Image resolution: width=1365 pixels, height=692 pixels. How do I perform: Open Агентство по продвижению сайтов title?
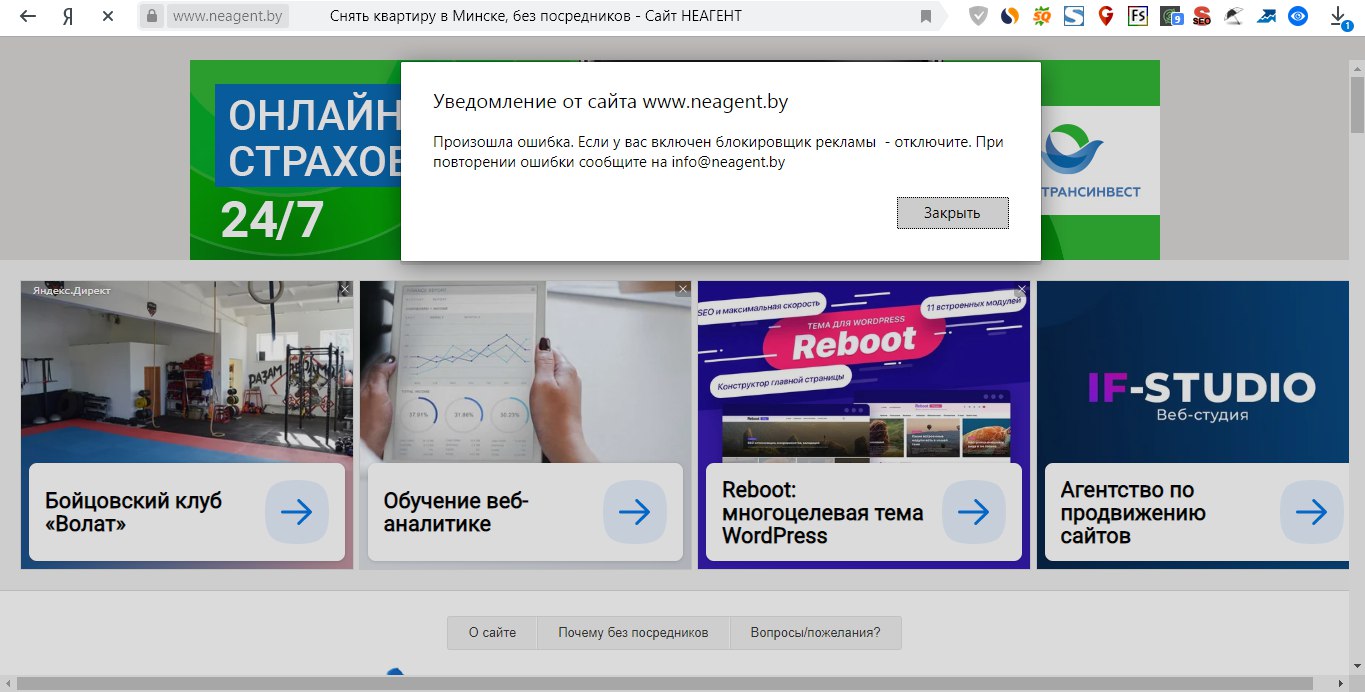tap(1133, 512)
